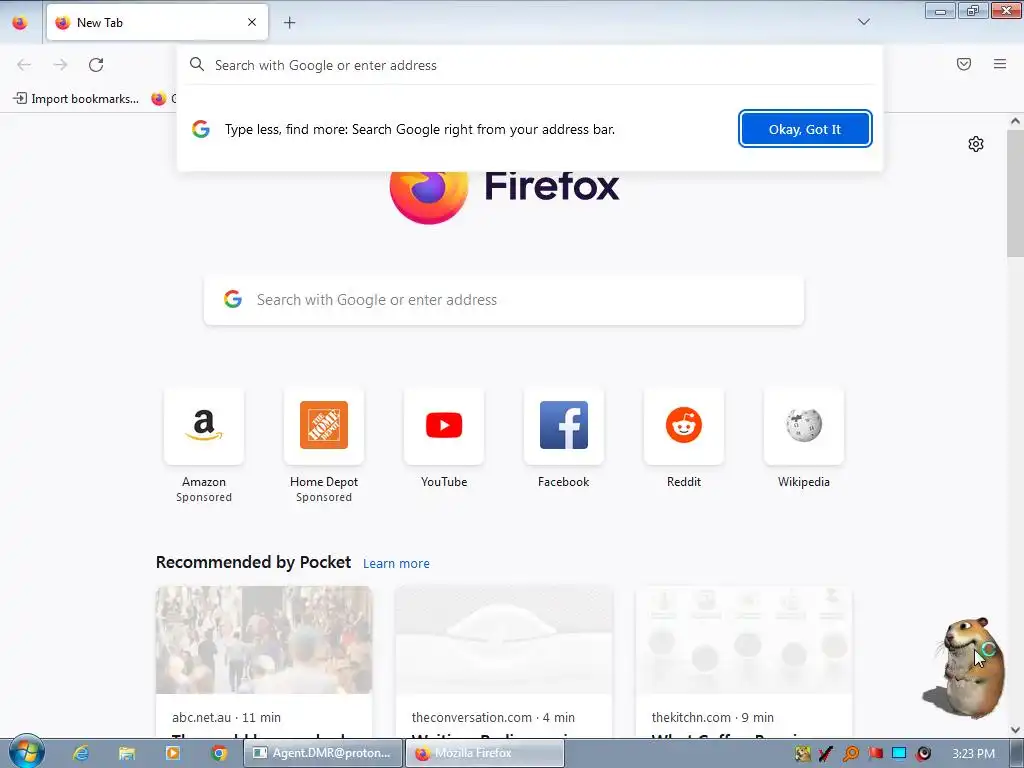Go forward one page
This screenshot has height=768, width=1024.
[x=60, y=65]
